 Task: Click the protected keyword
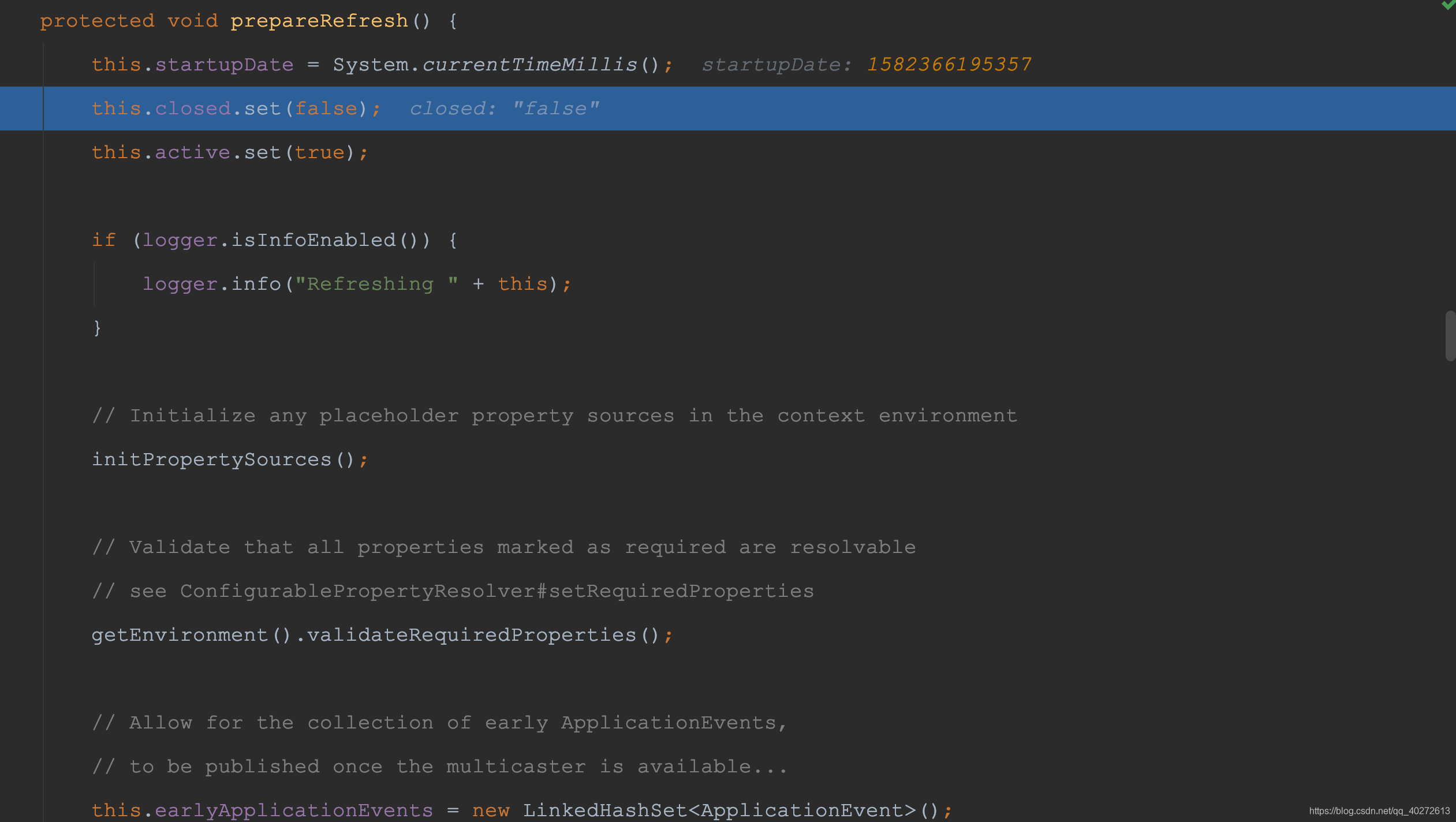(97, 21)
